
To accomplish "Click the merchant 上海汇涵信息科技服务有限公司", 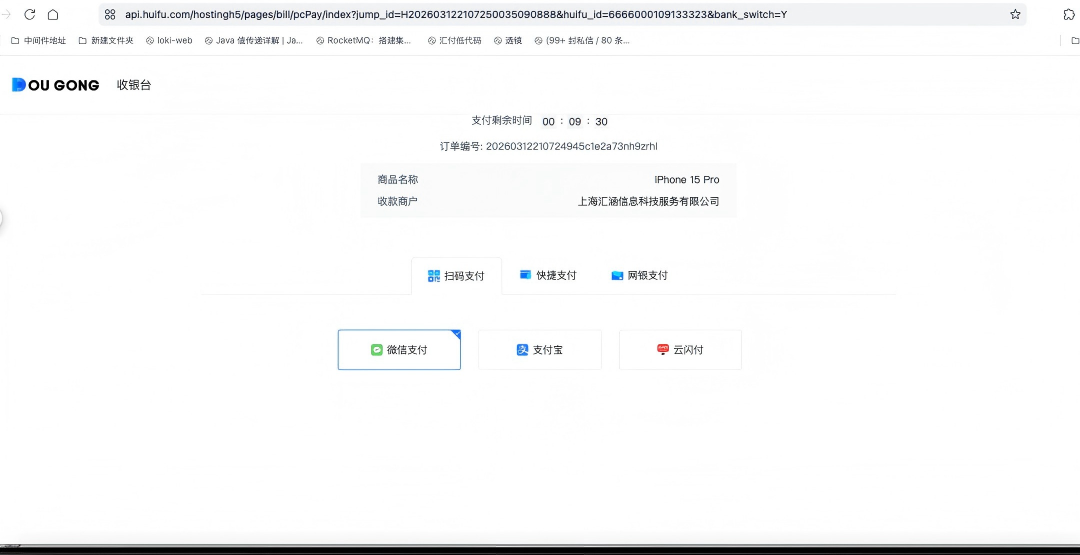I will [649, 202].
